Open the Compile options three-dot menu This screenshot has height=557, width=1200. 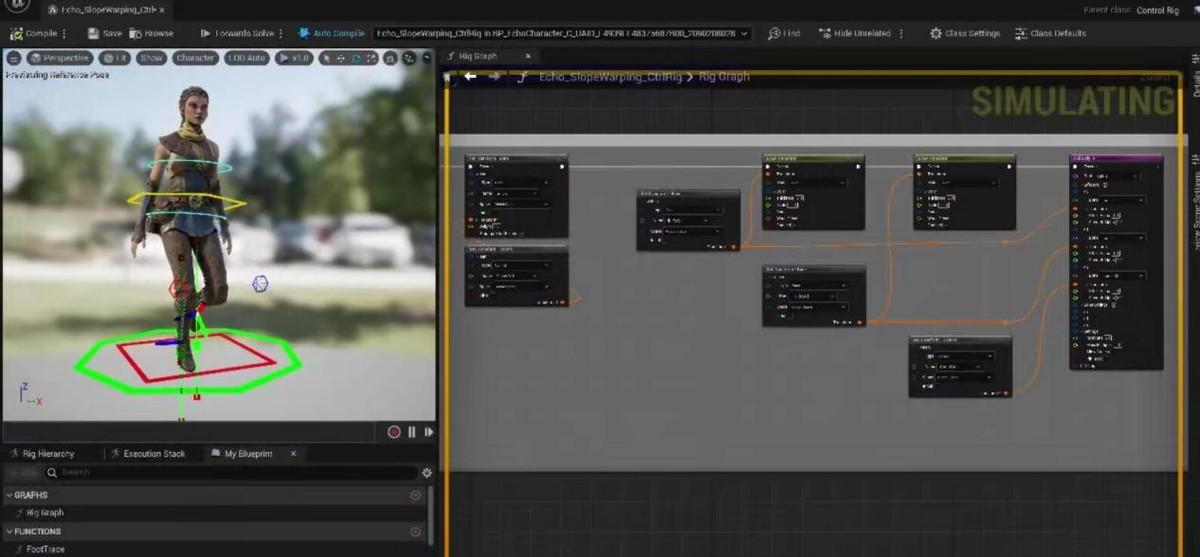click(x=65, y=33)
